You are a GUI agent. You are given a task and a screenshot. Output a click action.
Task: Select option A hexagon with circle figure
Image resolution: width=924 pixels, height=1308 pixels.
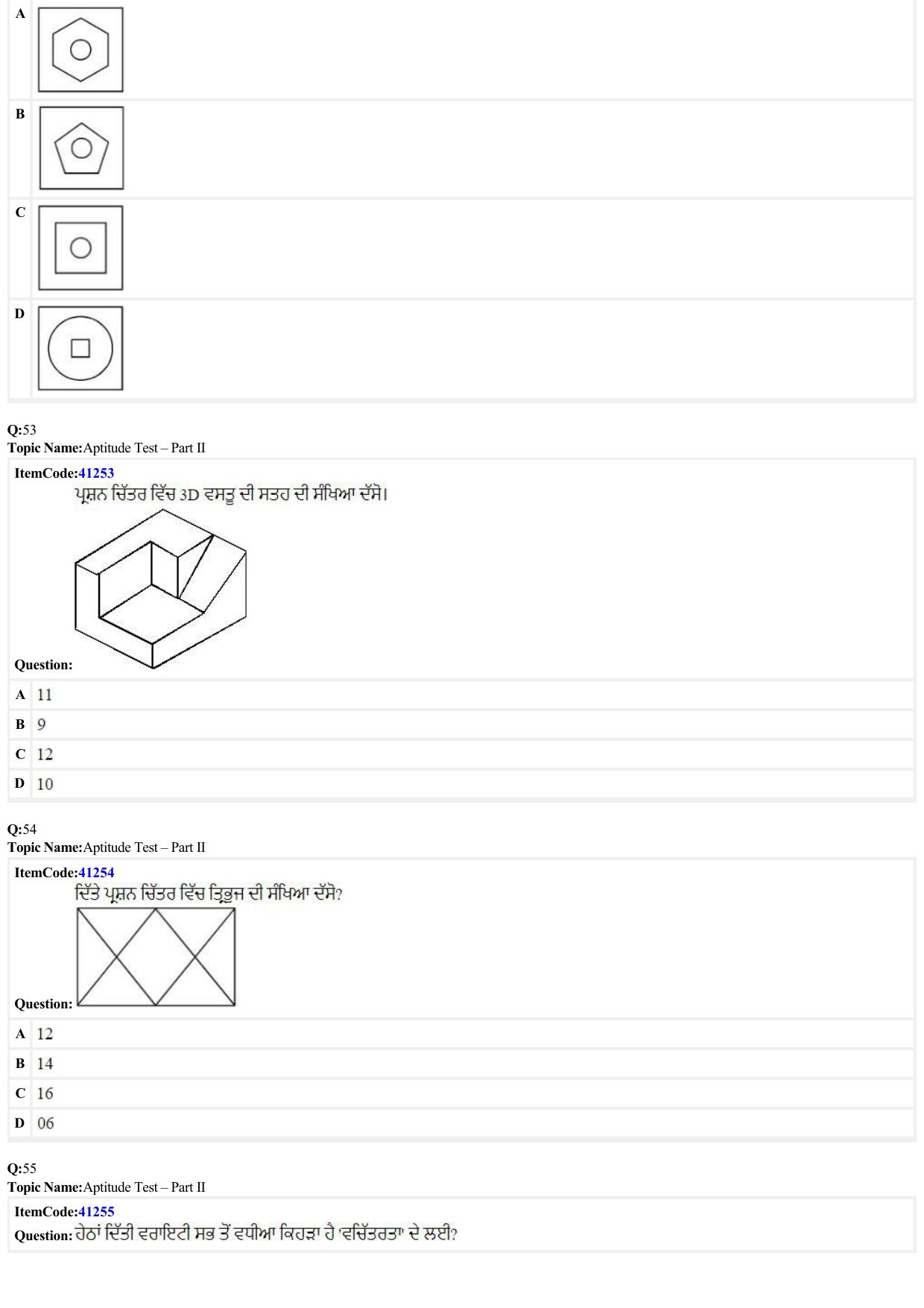click(x=80, y=50)
